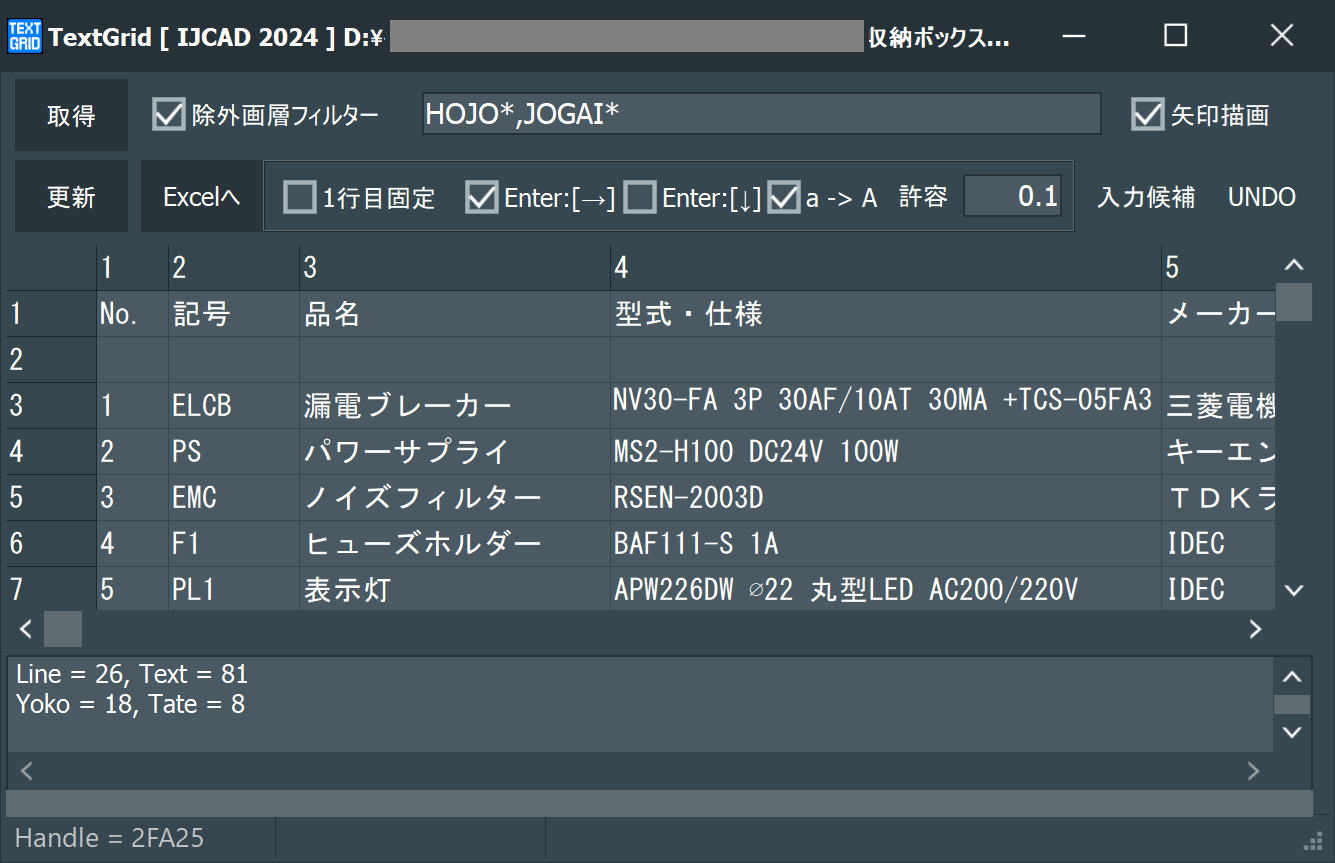Click the grid's horizontal scrollbar thumb
Image resolution: width=1335 pixels, height=863 pixels.
pyautogui.click(x=63, y=629)
